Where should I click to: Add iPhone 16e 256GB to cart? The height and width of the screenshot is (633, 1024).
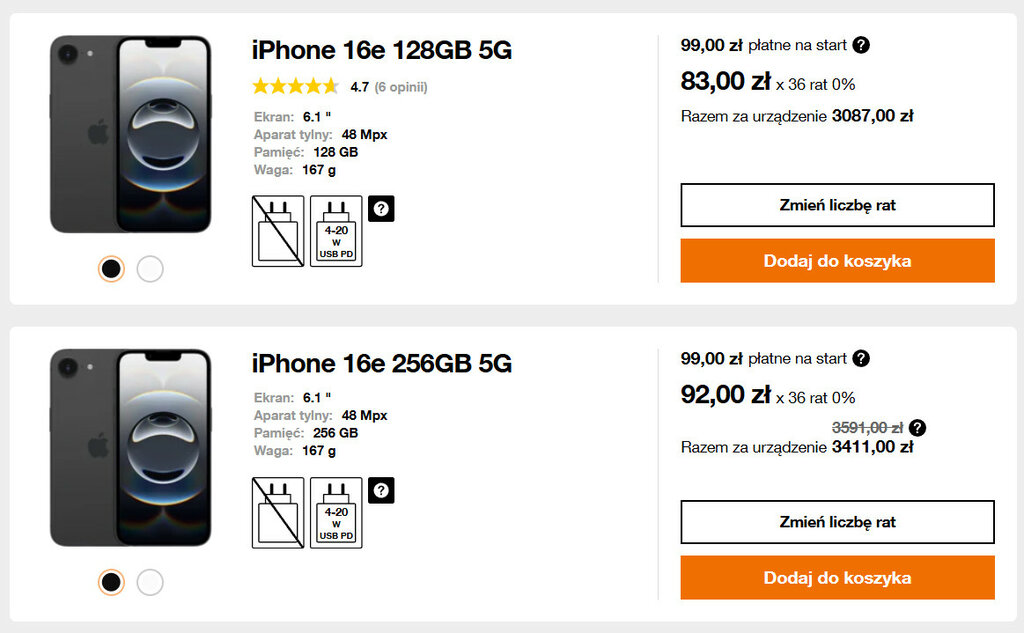coord(837,578)
